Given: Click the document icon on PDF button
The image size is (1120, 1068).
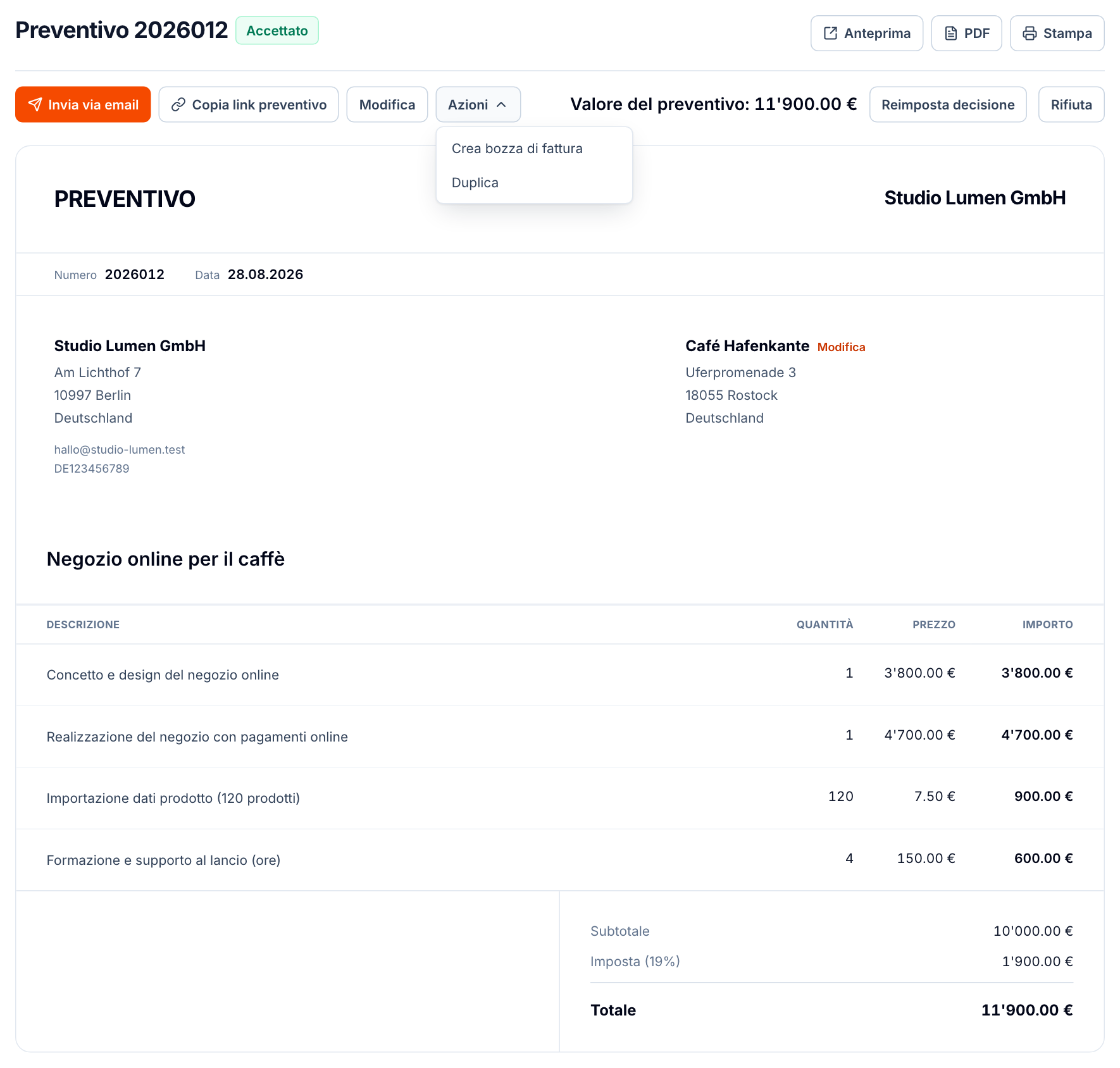Looking at the screenshot, I should [x=950, y=34].
